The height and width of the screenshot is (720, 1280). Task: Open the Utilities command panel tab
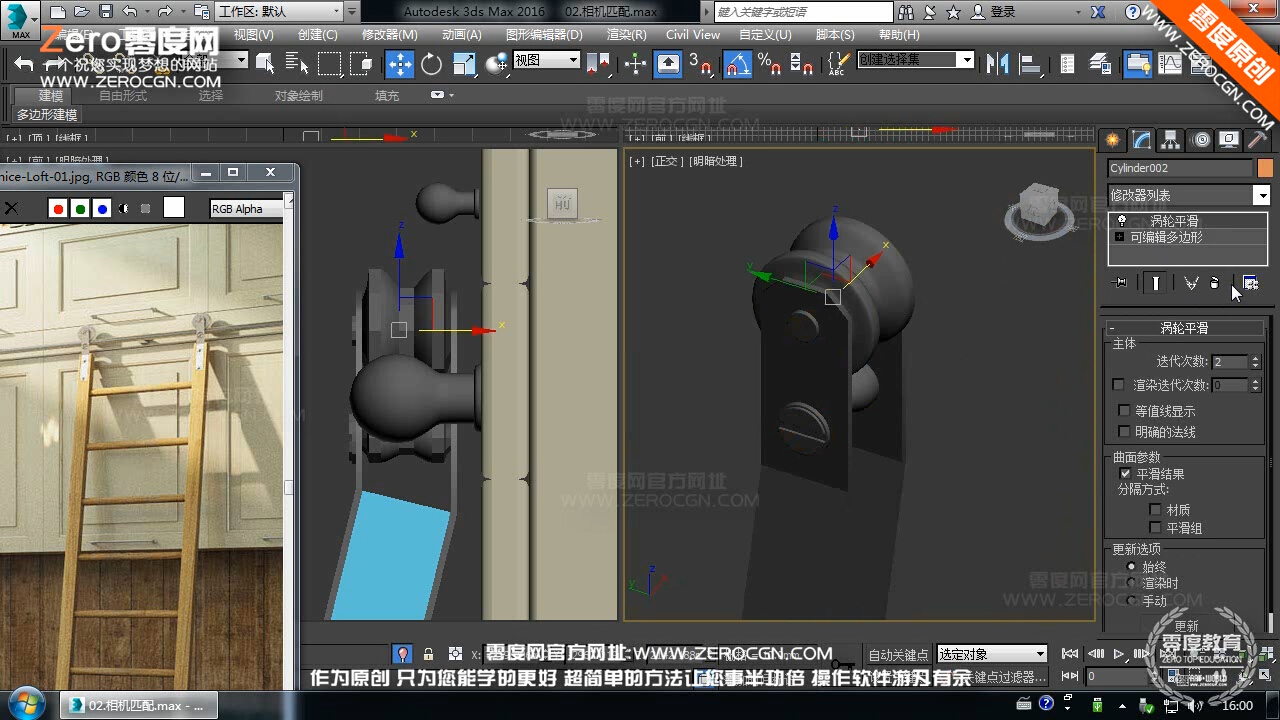tap(1258, 140)
